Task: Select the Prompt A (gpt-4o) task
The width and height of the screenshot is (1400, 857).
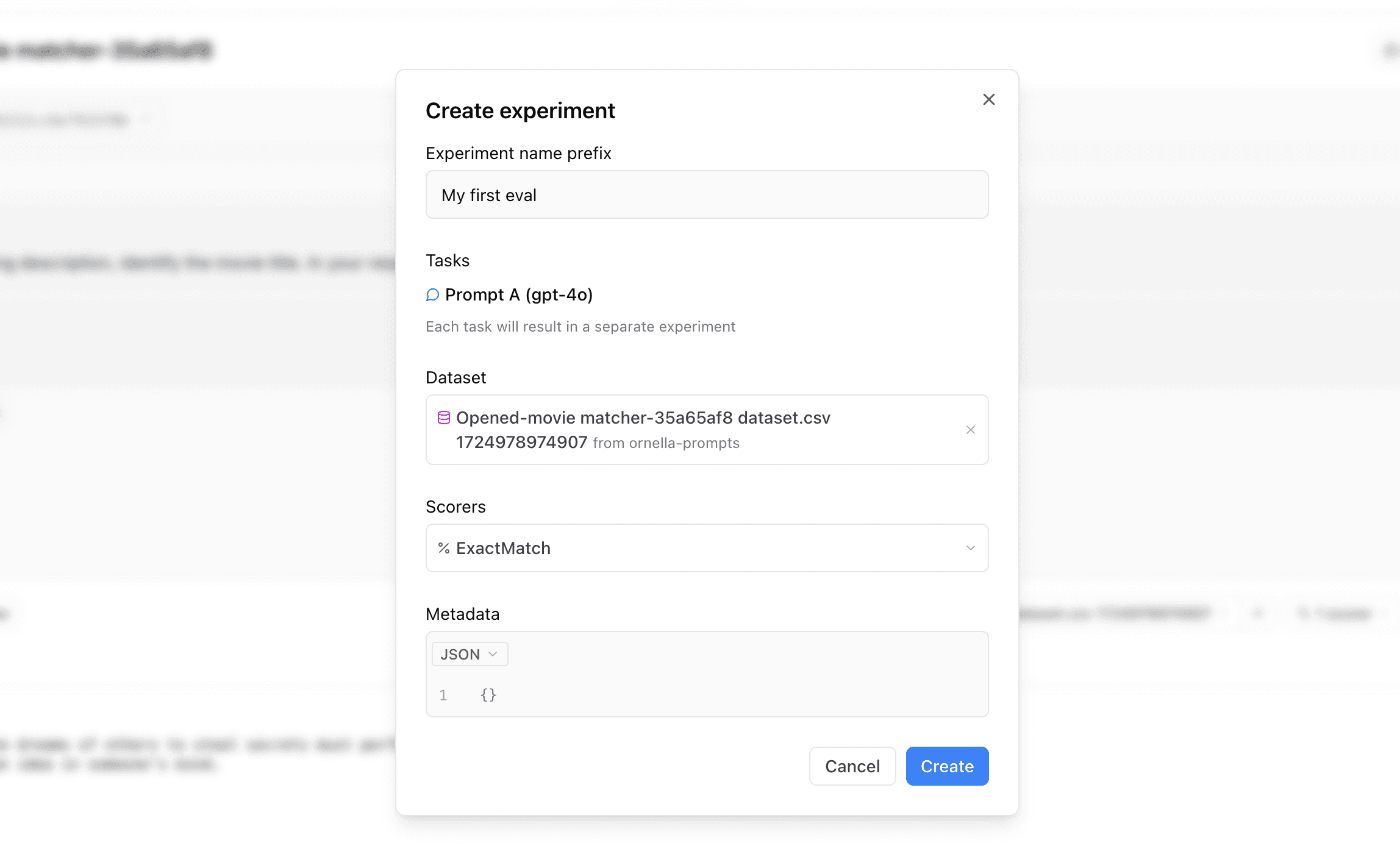Action: pyautogui.click(x=518, y=295)
